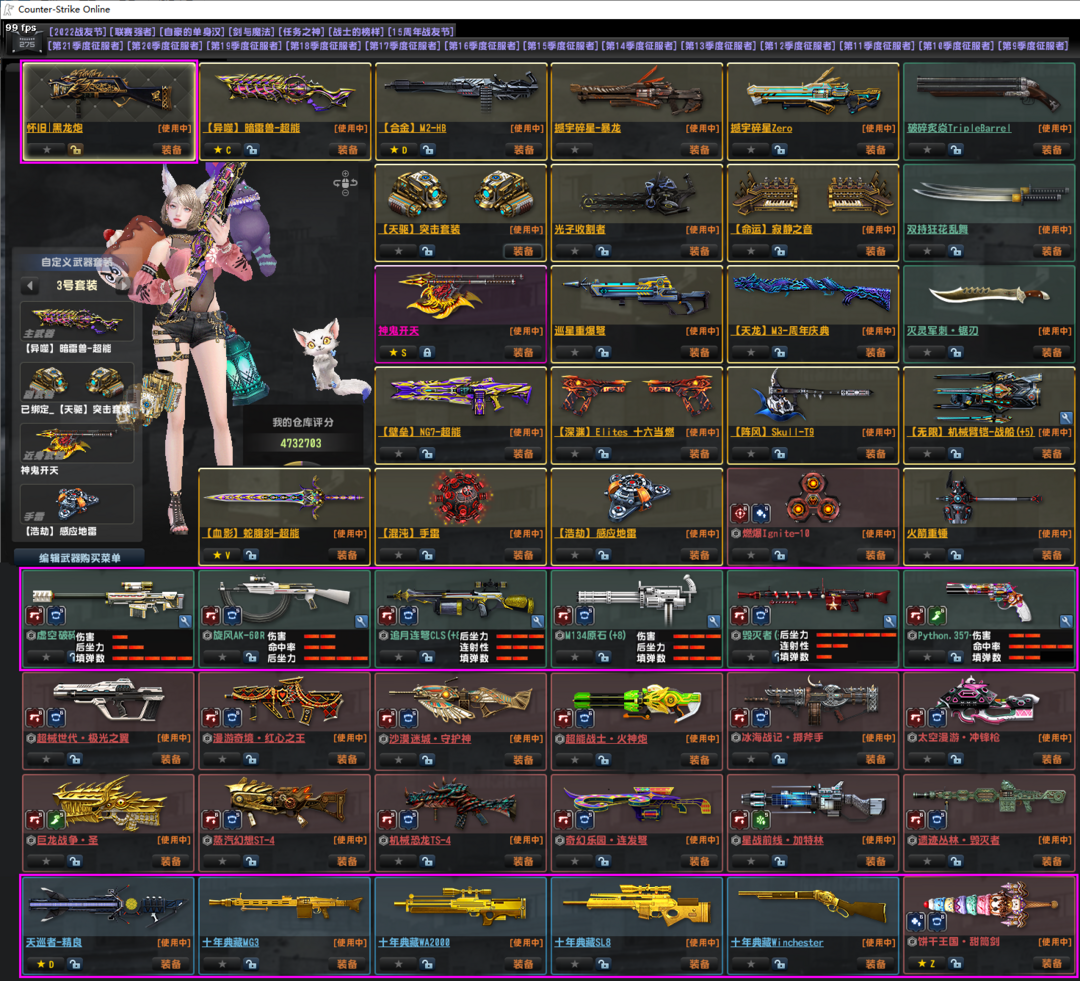This screenshot has width=1080, height=981.
Task: Select red part icon on 超械世代·极光之翼
Action: click(34, 719)
